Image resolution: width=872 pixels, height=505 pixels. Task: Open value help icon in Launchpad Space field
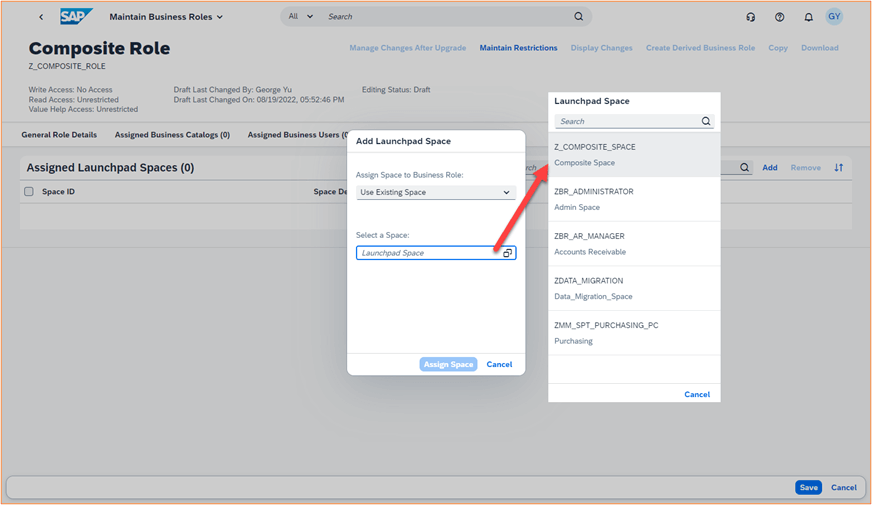[507, 253]
